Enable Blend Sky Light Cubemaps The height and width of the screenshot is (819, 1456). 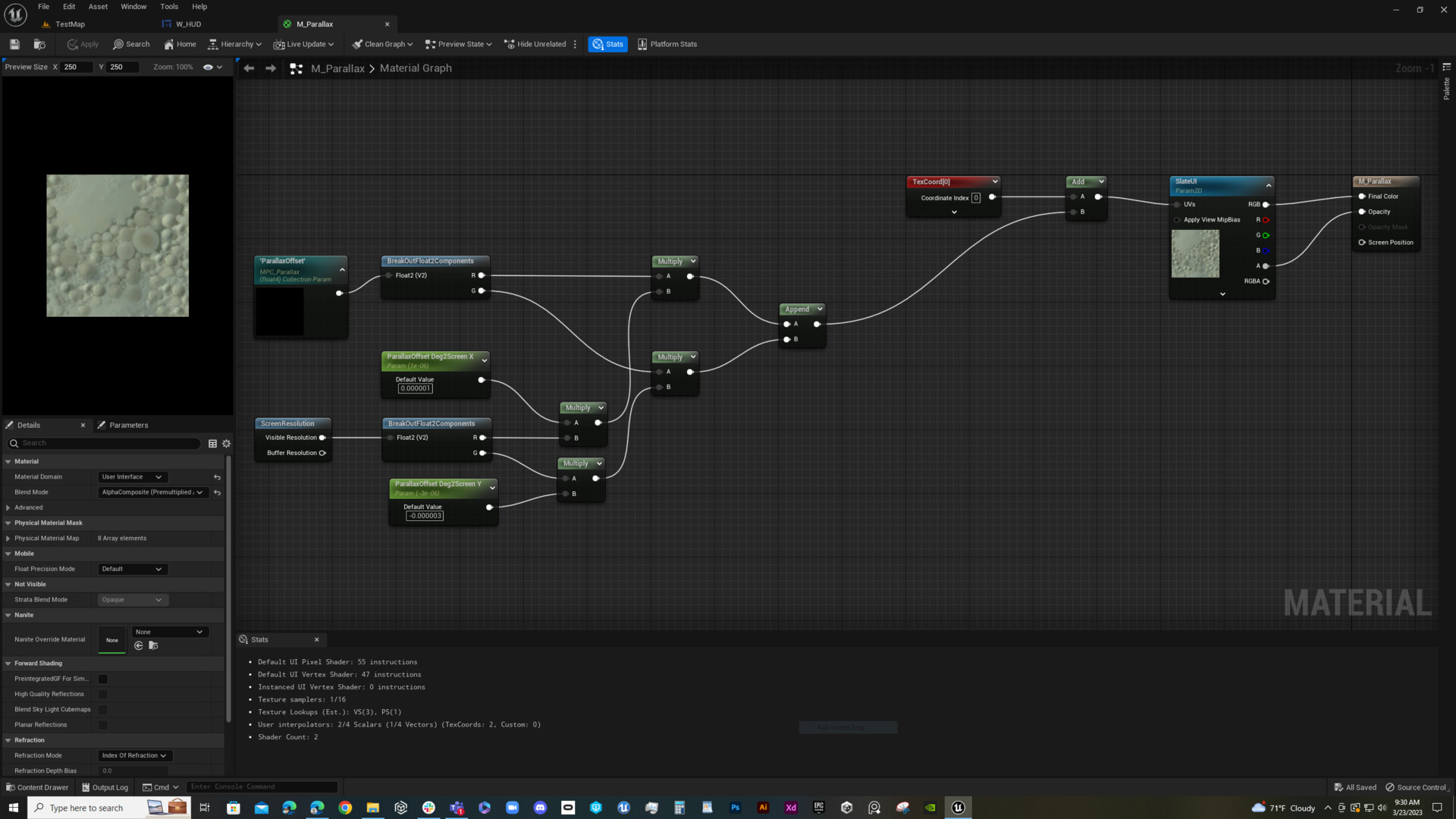tap(103, 710)
